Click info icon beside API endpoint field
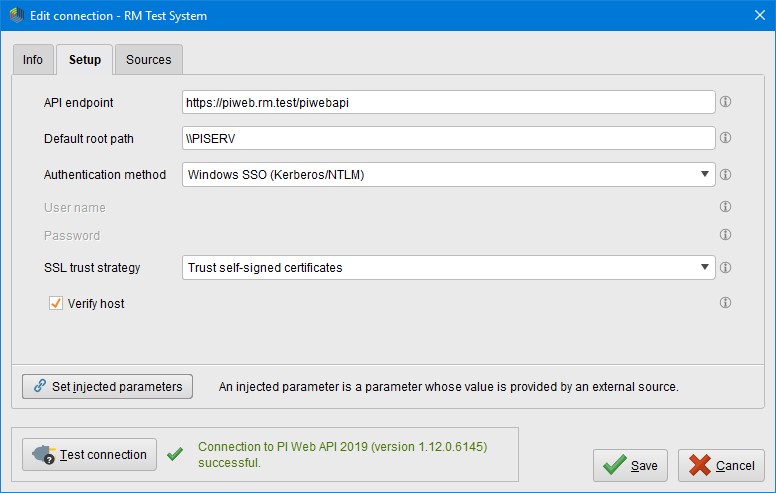 coord(726,102)
